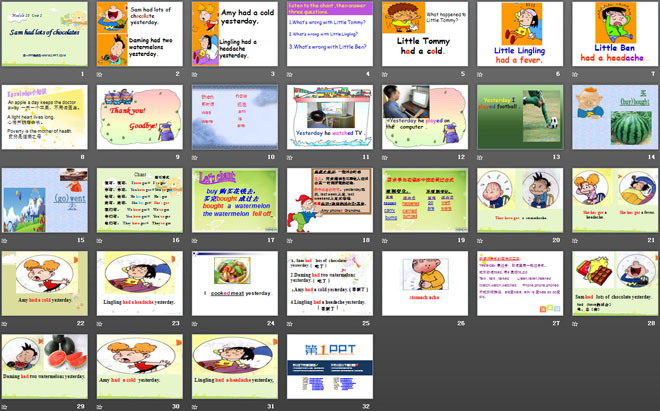The width and height of the screenshot is (660, 411).
Task: Select slide 16 Chant table
Action: pyautogui.click(x=140, y=200)
